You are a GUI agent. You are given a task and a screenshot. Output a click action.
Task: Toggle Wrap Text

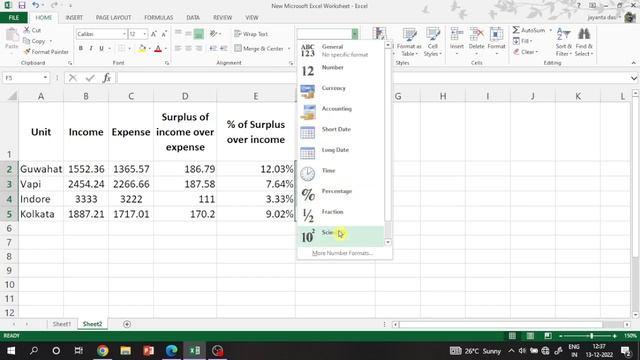[x=251, y=34]
